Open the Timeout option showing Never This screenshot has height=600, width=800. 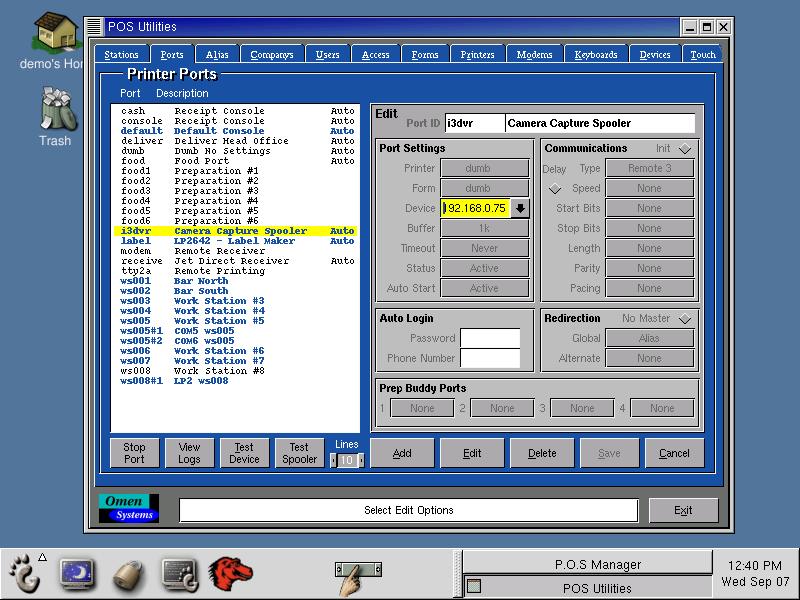(485, 248)
